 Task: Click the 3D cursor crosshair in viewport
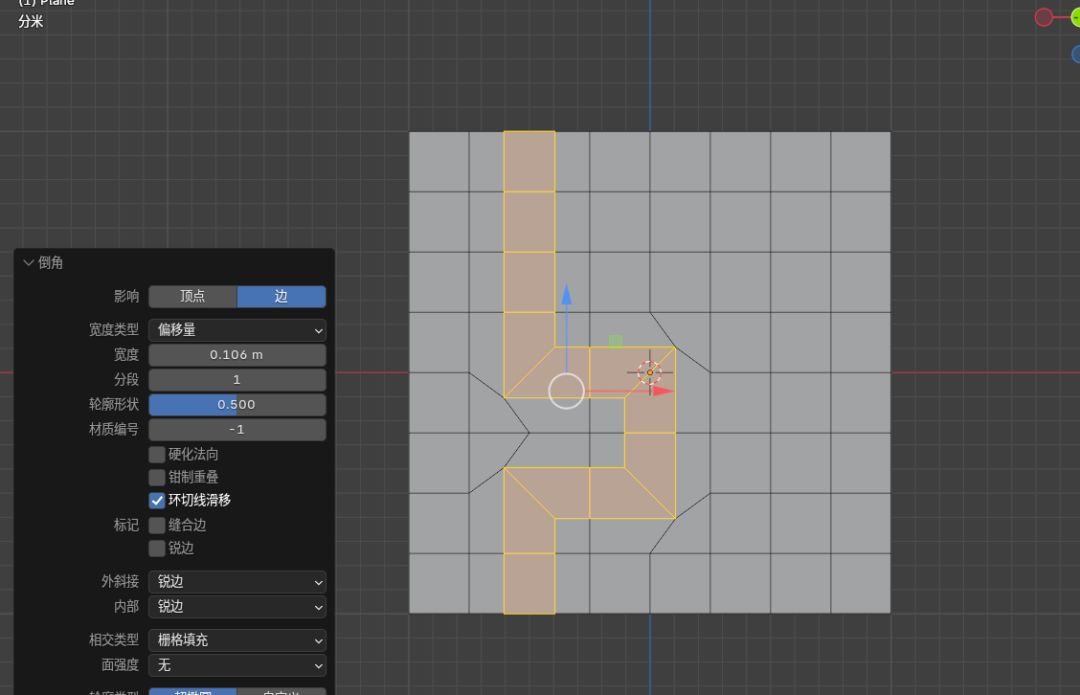pos(649,373)
